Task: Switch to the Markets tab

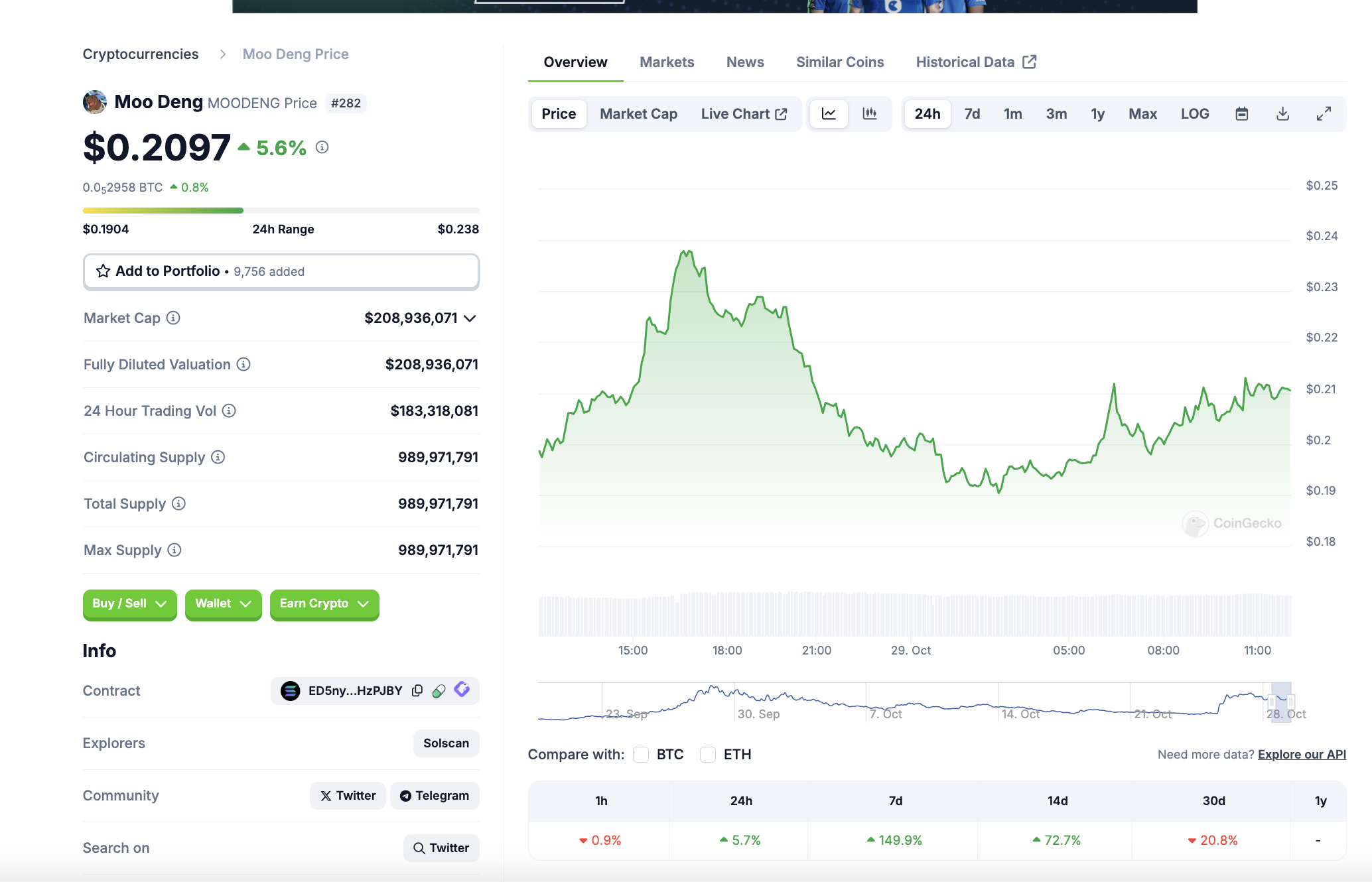Action: click(x=666, y=62)
